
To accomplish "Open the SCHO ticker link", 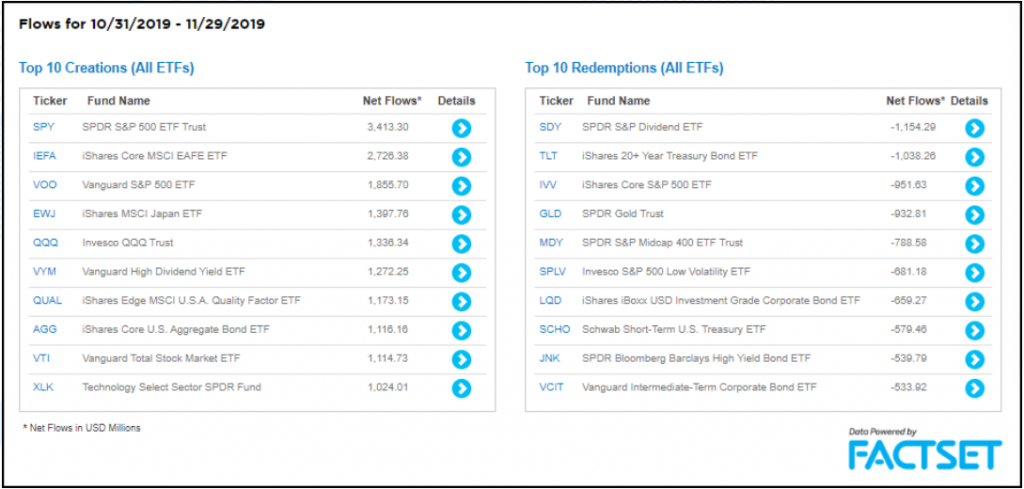I will click(x=555, y=329).
